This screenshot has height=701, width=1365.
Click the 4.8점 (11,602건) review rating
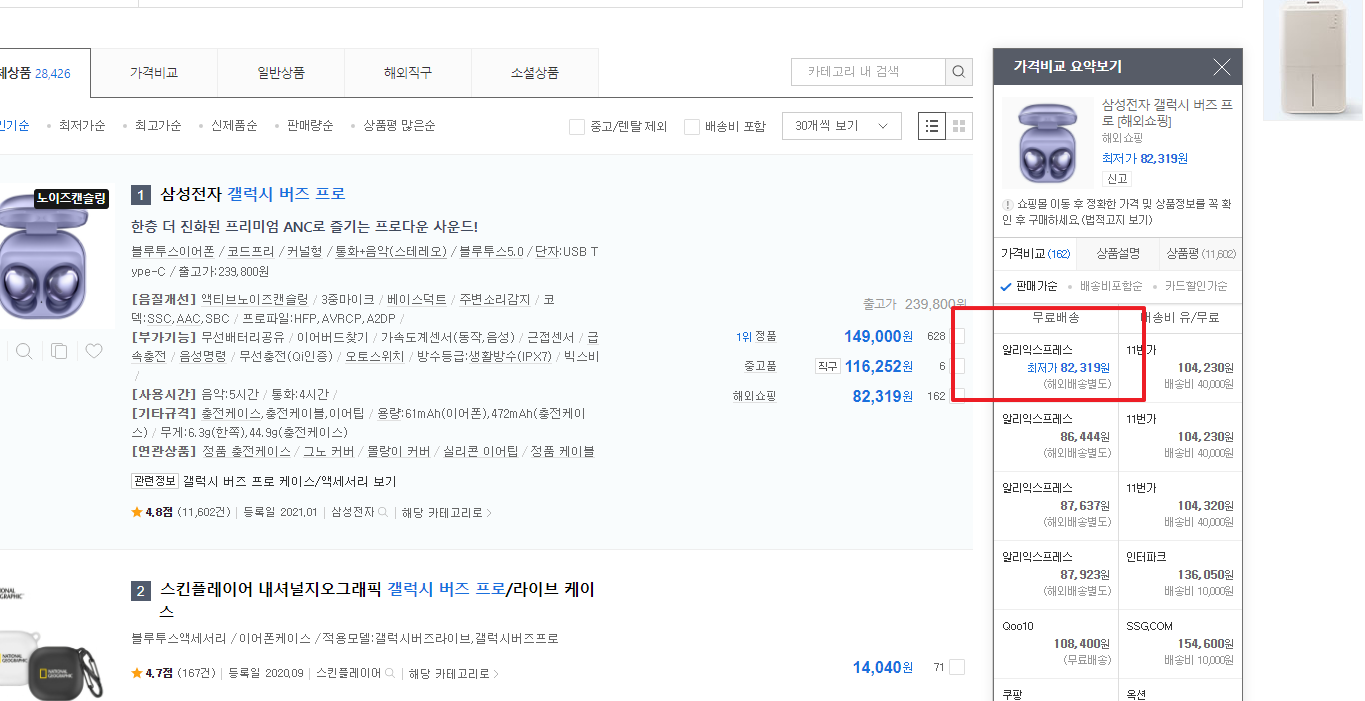182,513
